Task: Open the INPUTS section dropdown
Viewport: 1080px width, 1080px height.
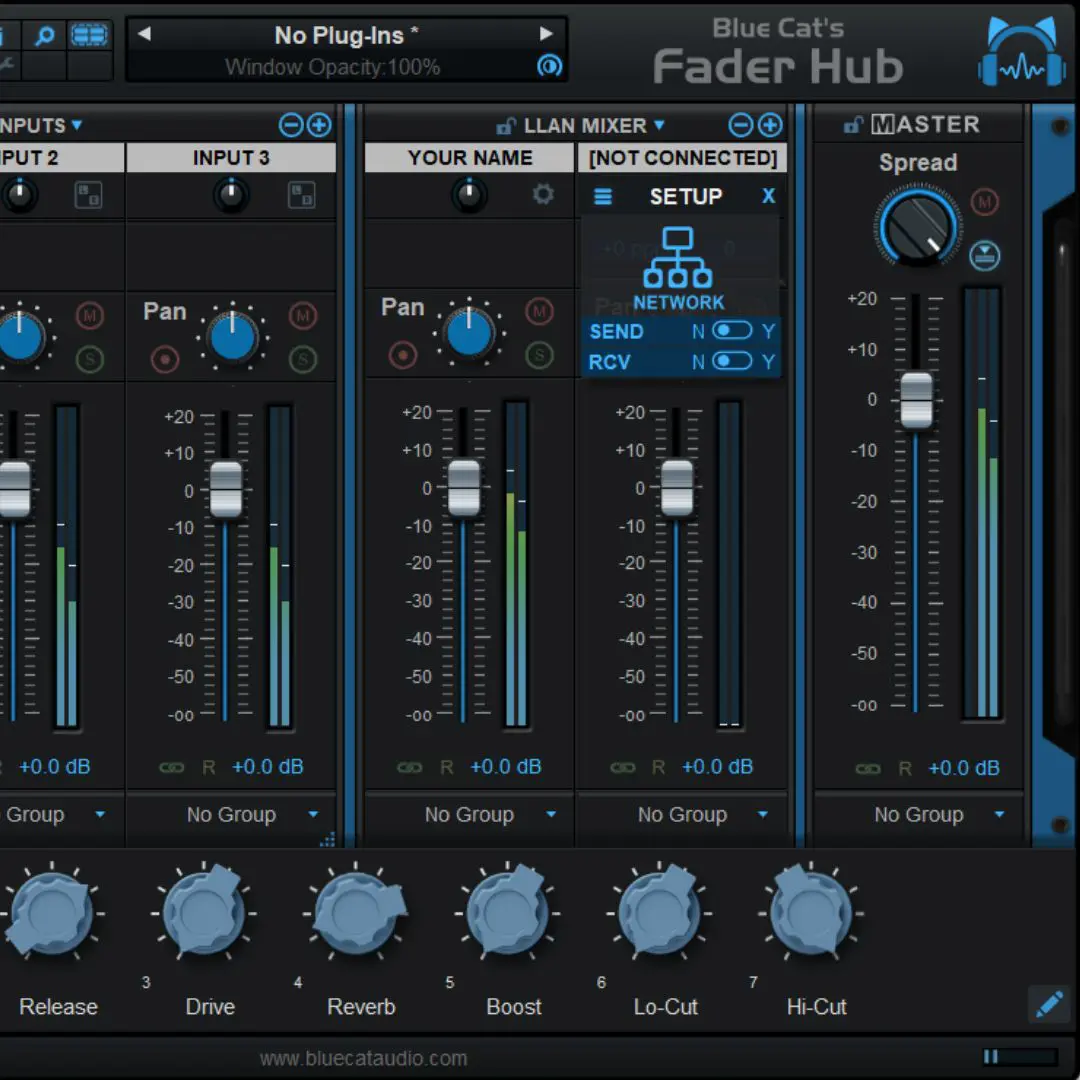Action: pyautogui.click(x=77, y=125)
